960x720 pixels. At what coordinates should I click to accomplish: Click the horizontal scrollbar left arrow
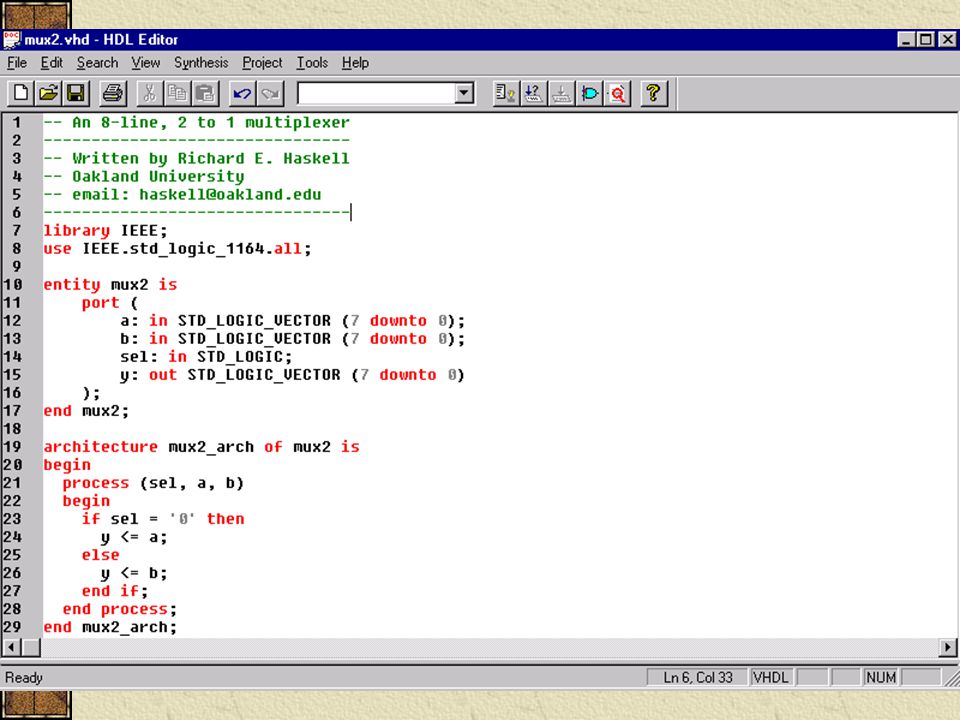[x=12, y=647]
